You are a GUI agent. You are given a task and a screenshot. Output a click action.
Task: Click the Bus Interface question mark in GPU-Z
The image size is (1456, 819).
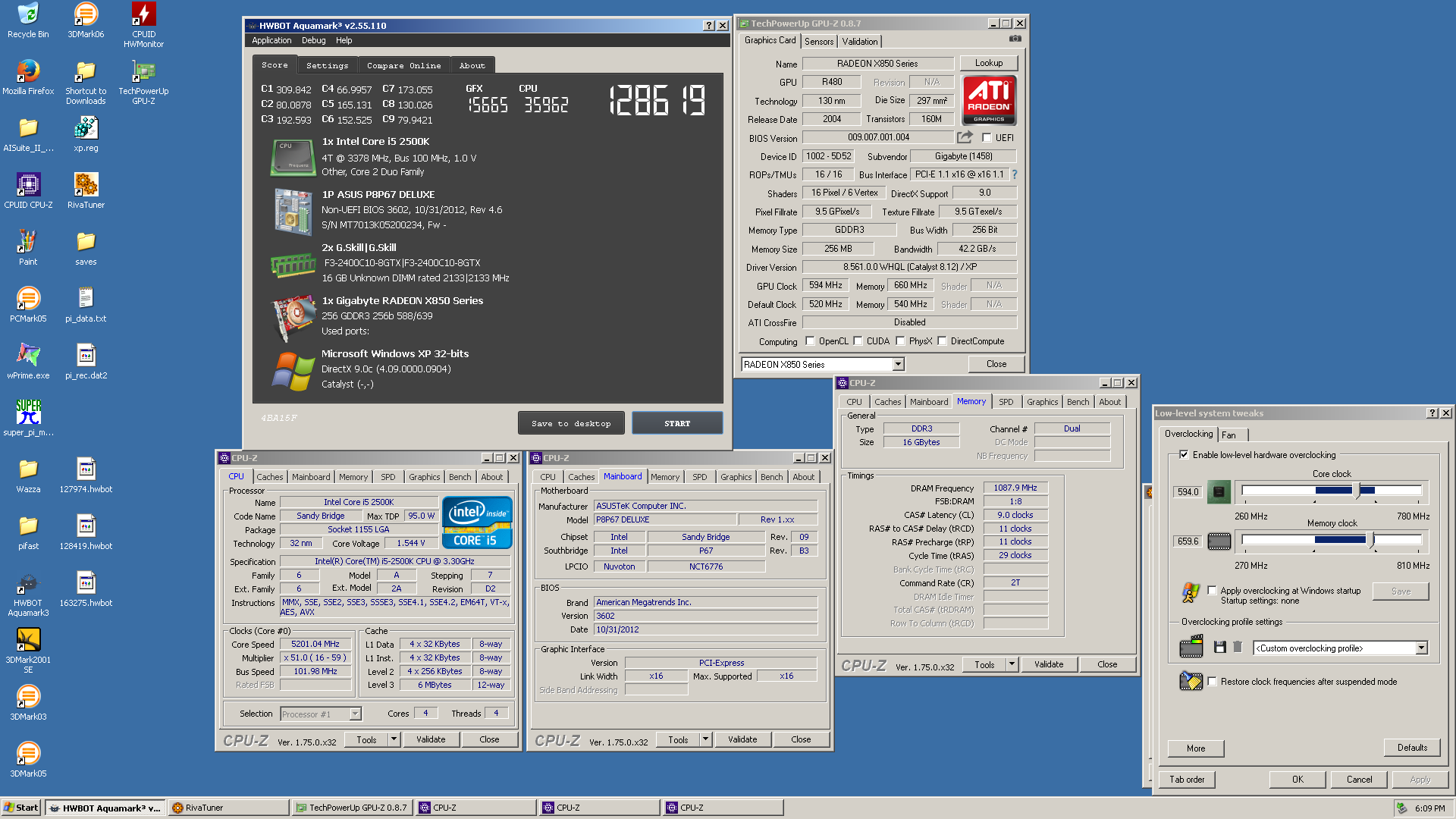coord(1014,174)
